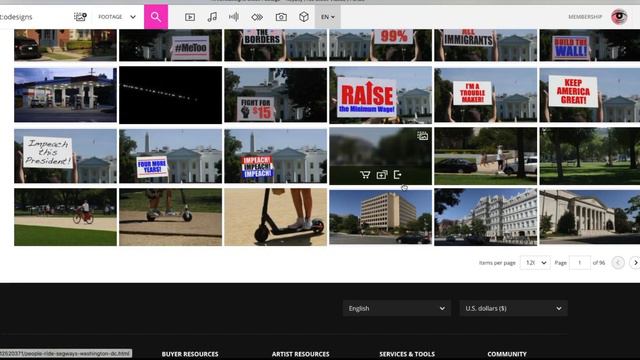Open the photos camera icon
640x360 pixels.
pos(281,17)
